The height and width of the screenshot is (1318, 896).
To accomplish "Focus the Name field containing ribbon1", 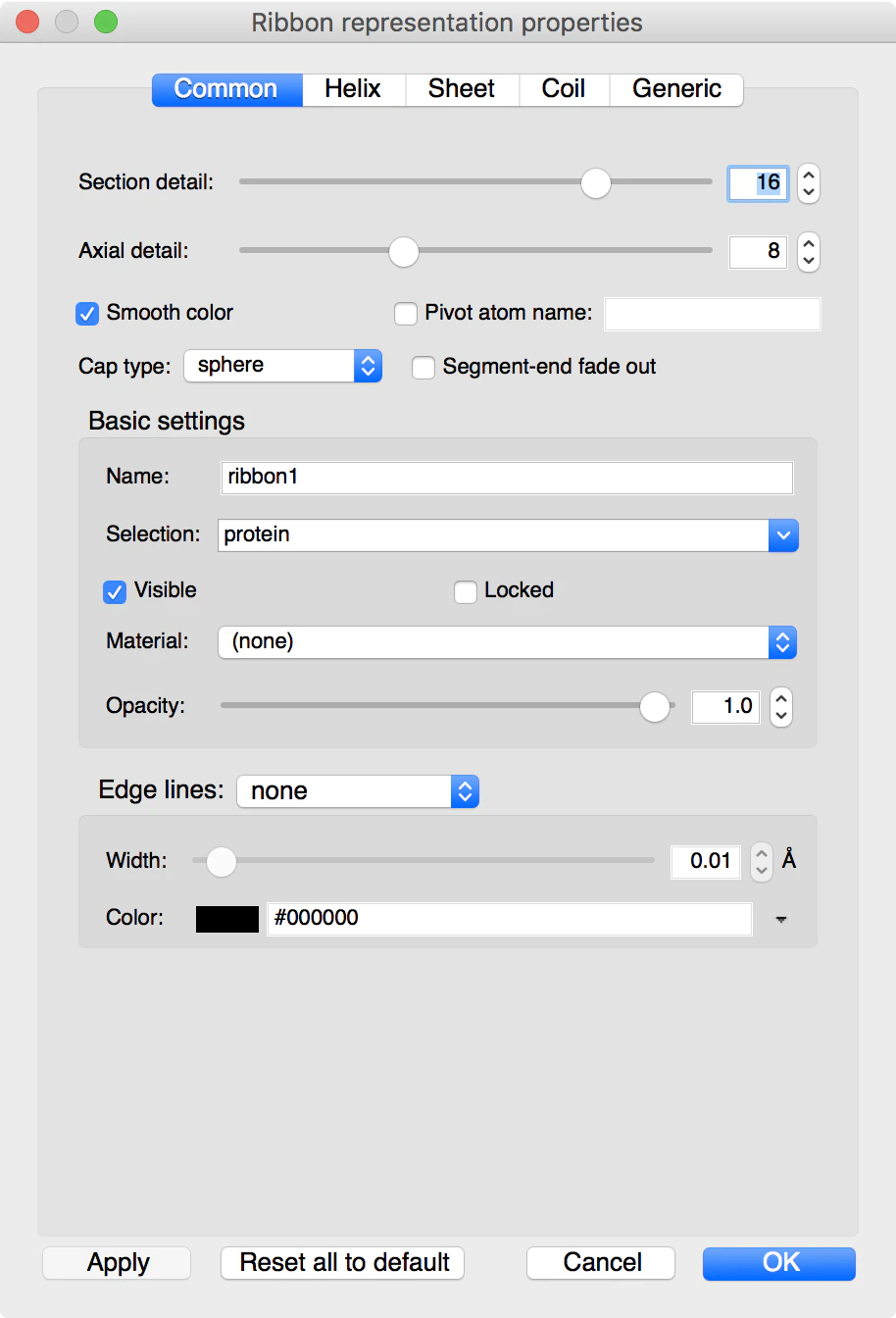I will (507, 478).
